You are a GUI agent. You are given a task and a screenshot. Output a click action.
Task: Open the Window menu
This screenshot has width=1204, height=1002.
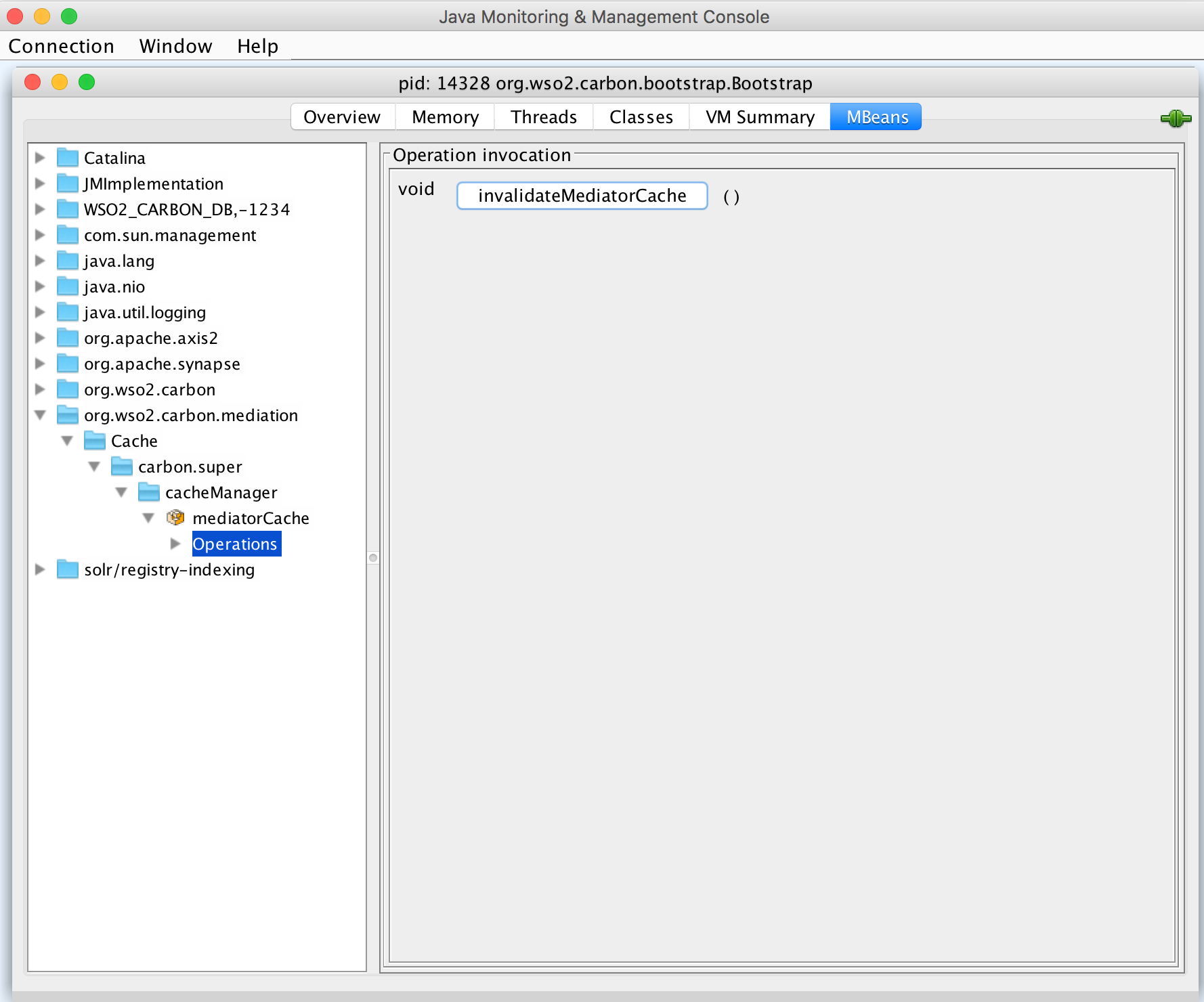(175, 45)
